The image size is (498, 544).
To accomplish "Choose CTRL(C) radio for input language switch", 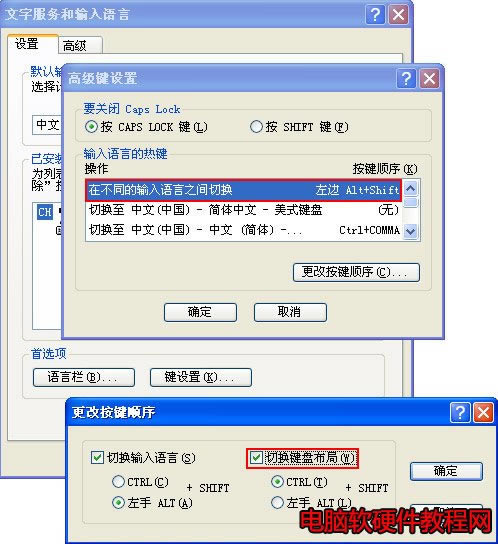I will (118, 482).
